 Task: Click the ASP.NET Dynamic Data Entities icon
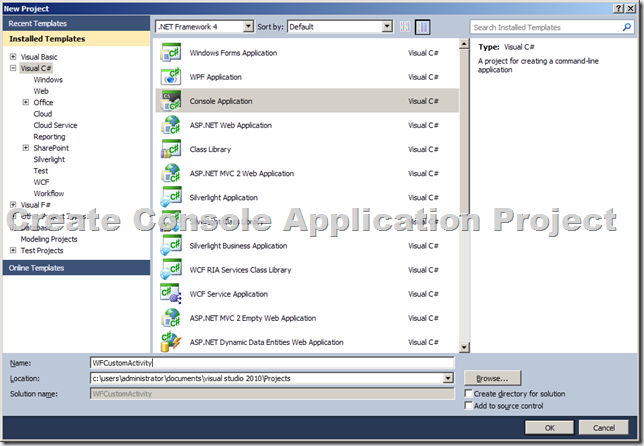pos(171,342)
